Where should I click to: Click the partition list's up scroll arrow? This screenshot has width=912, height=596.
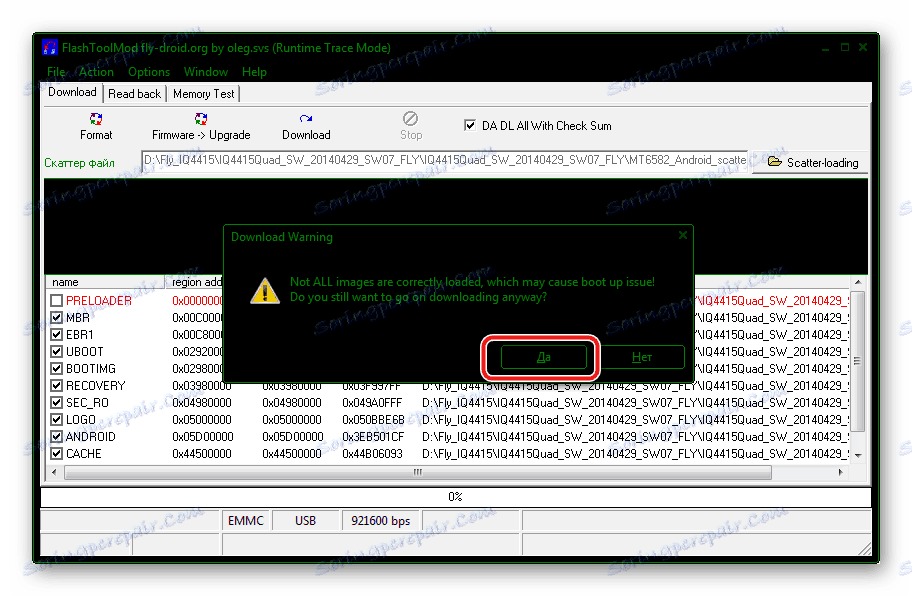(x=858, y=282)
